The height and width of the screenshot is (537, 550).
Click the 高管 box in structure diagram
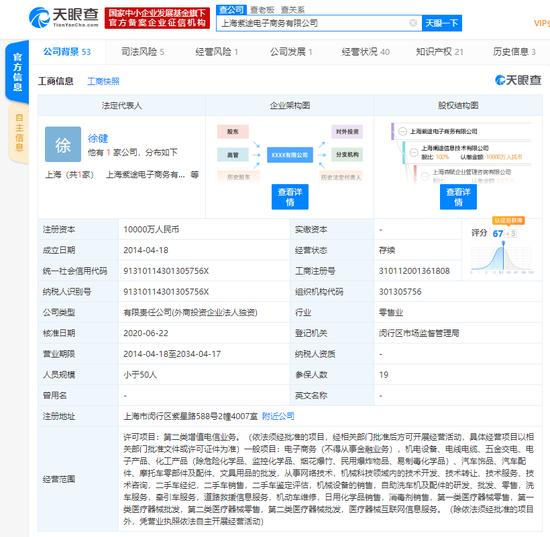pos(233,155)
